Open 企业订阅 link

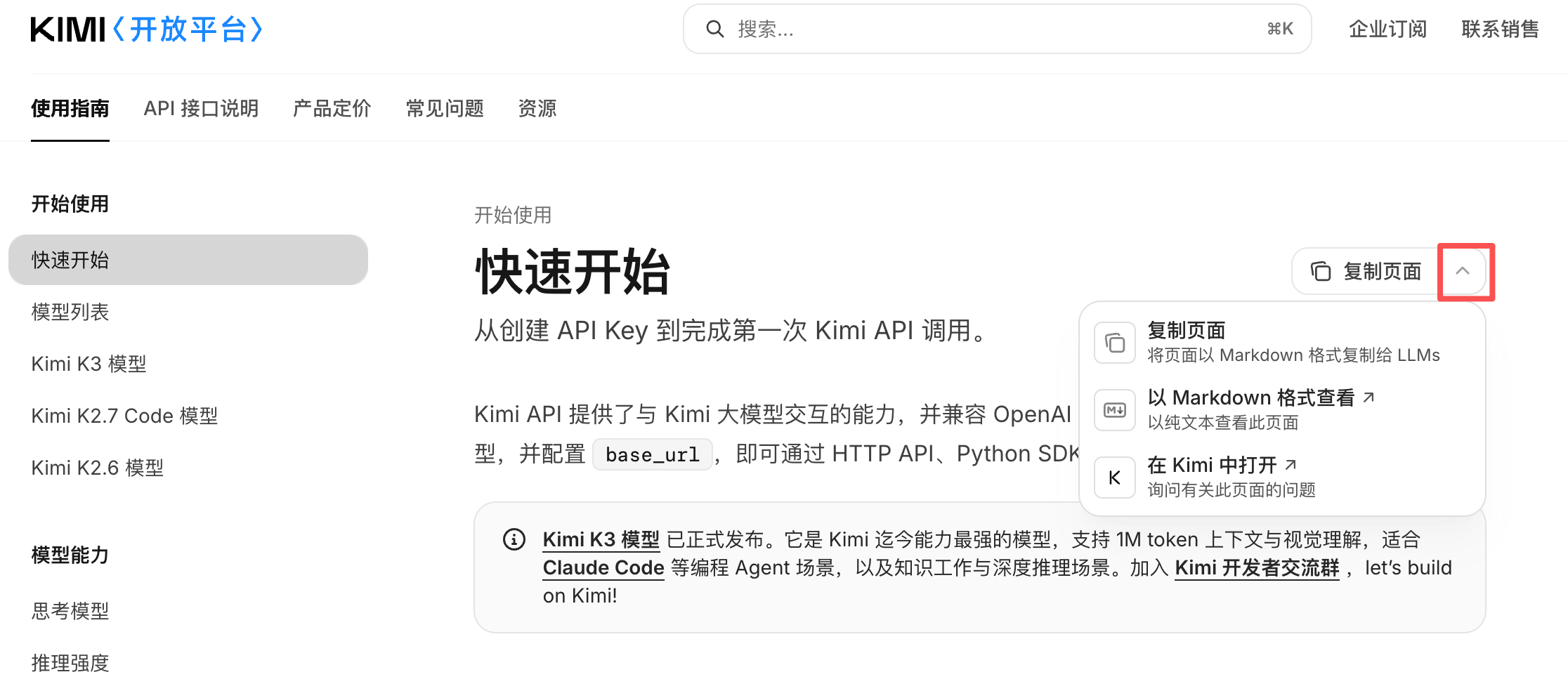pyautogui.click(x=1387, y=29)
